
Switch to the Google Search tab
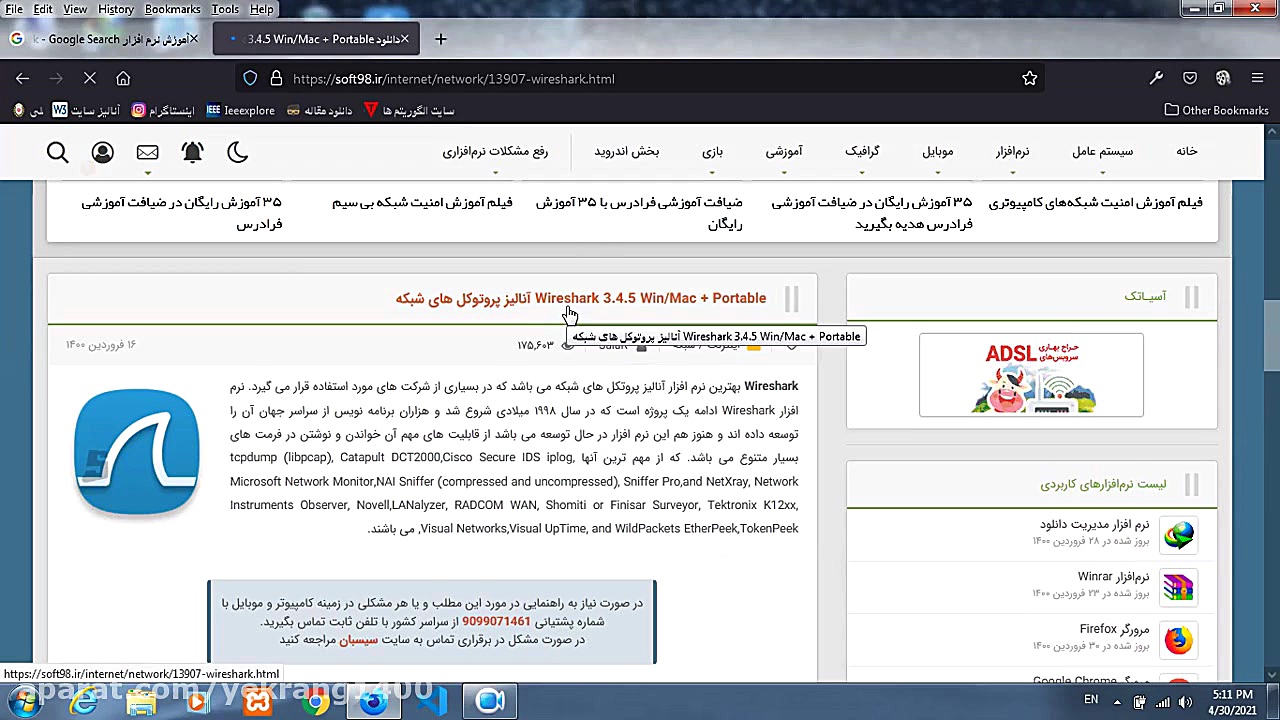tap(100, 39)
